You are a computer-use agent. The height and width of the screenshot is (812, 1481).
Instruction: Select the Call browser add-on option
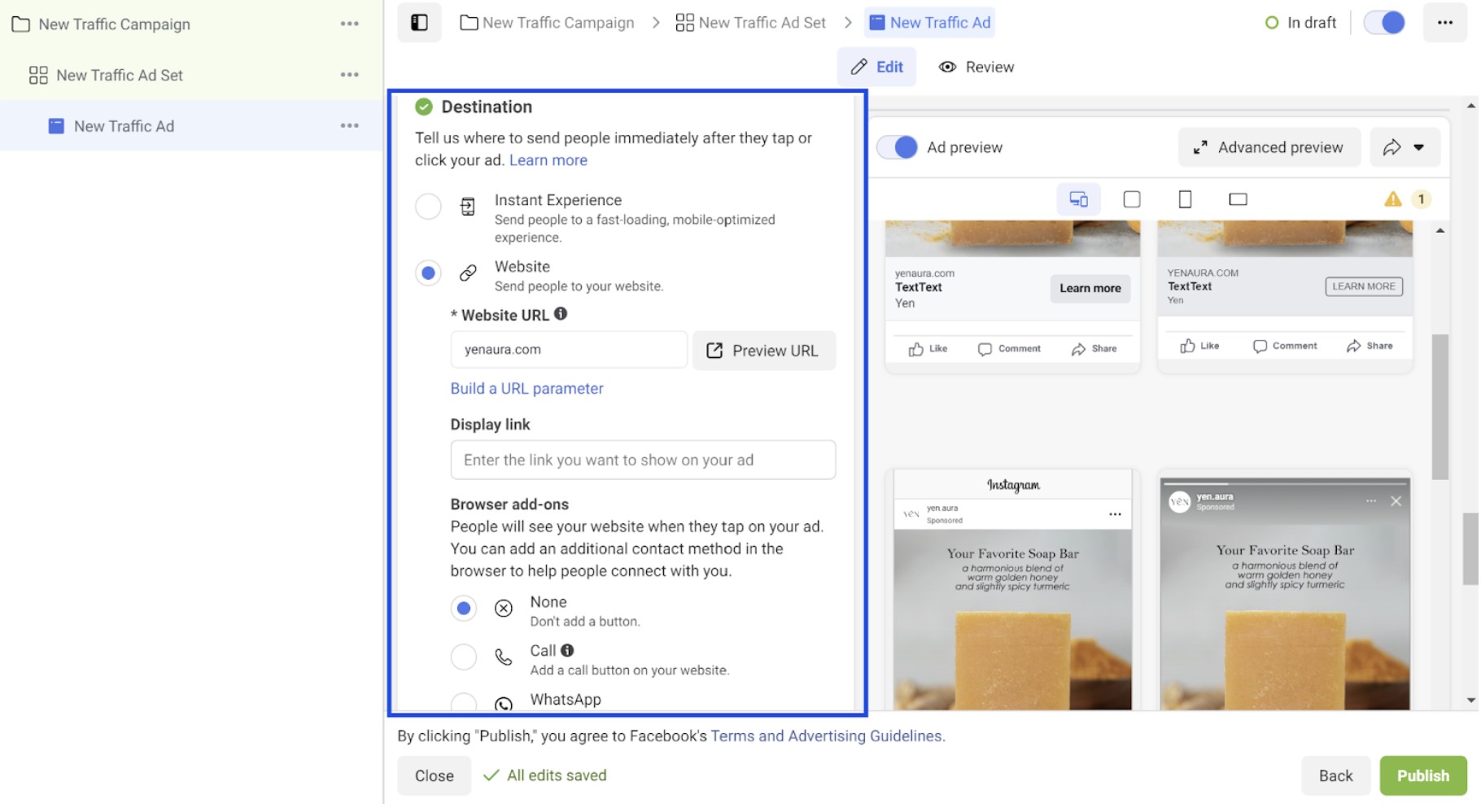pyautogui.click(x=463, y=657)
